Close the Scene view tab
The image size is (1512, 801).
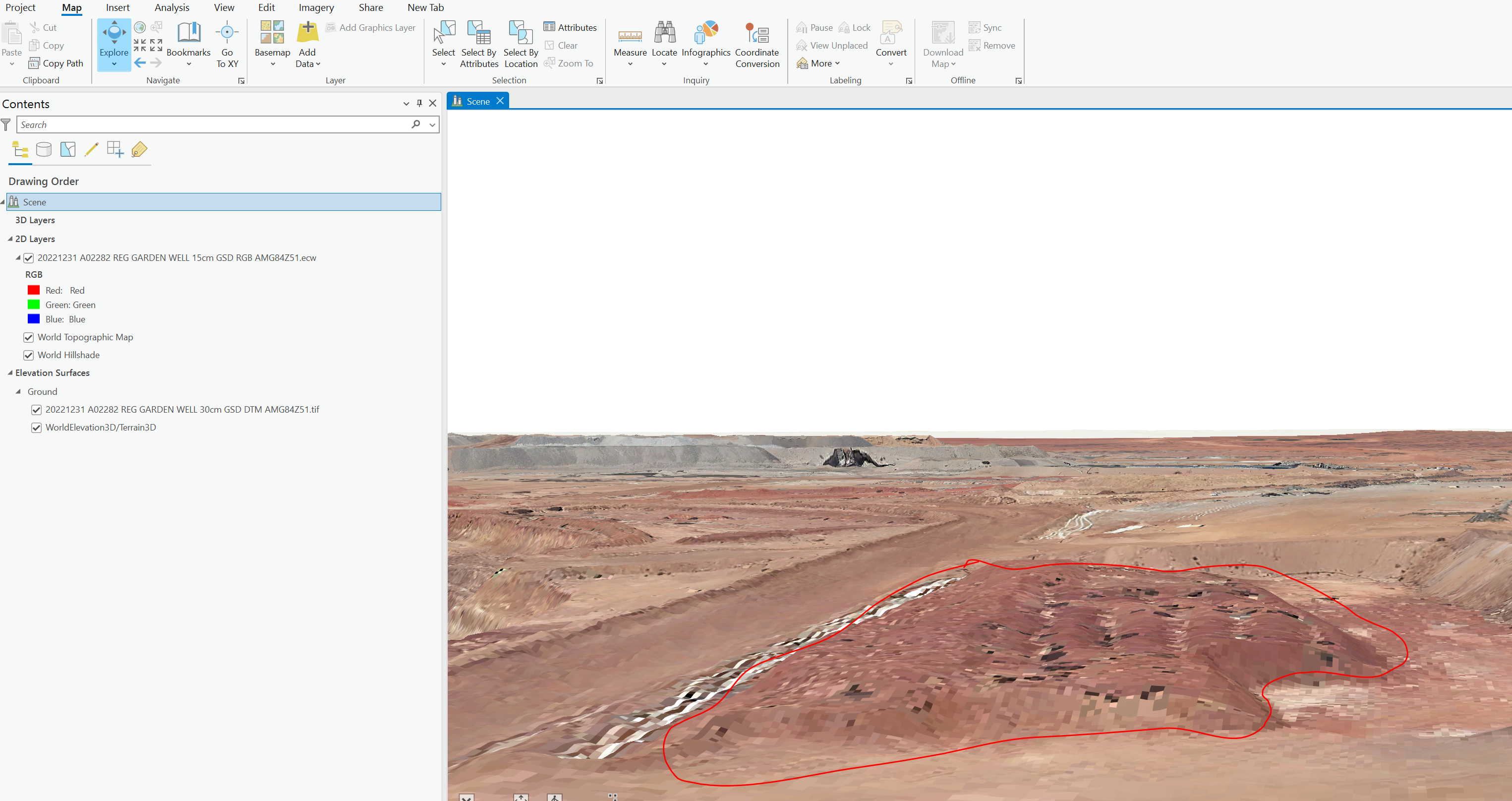pyautogui.click(x=500, y=101)
